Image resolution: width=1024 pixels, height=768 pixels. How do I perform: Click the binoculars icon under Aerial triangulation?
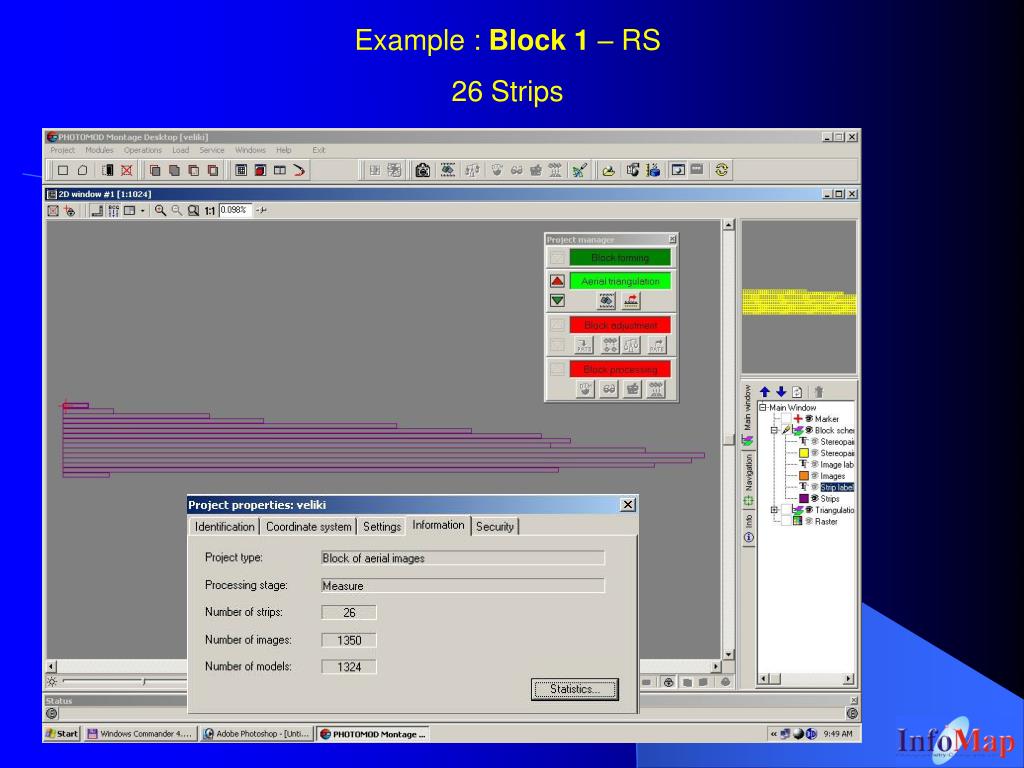(607, 301)
